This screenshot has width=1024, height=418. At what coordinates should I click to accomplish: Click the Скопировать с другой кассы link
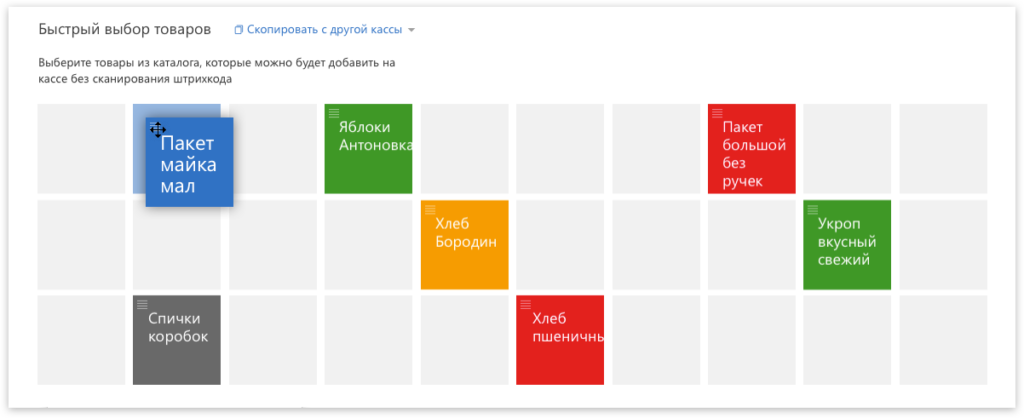324,30
